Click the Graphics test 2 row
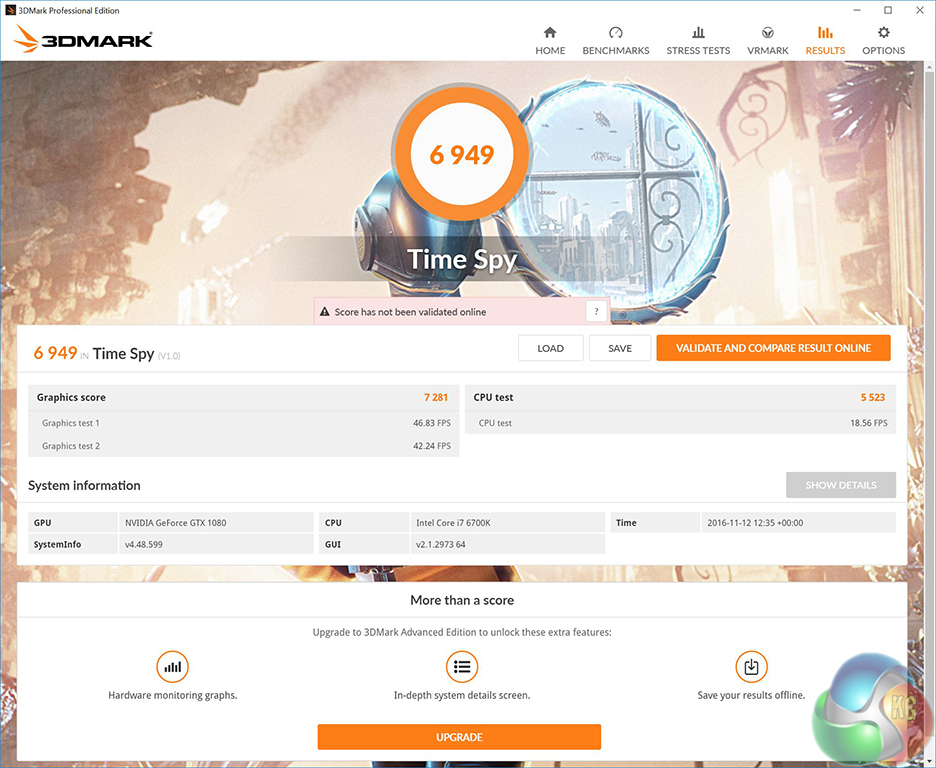 tap(244, 446)
